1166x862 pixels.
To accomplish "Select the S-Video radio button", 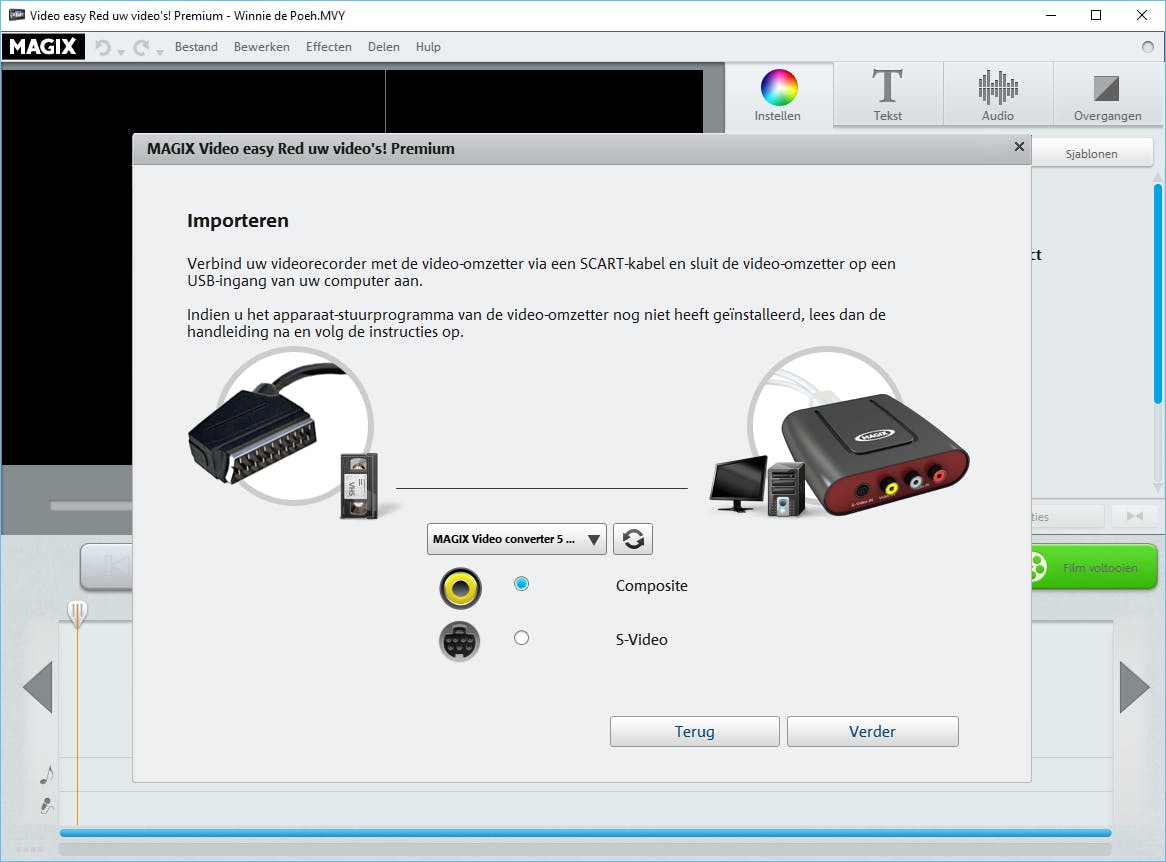I will (x=521, y=638).
